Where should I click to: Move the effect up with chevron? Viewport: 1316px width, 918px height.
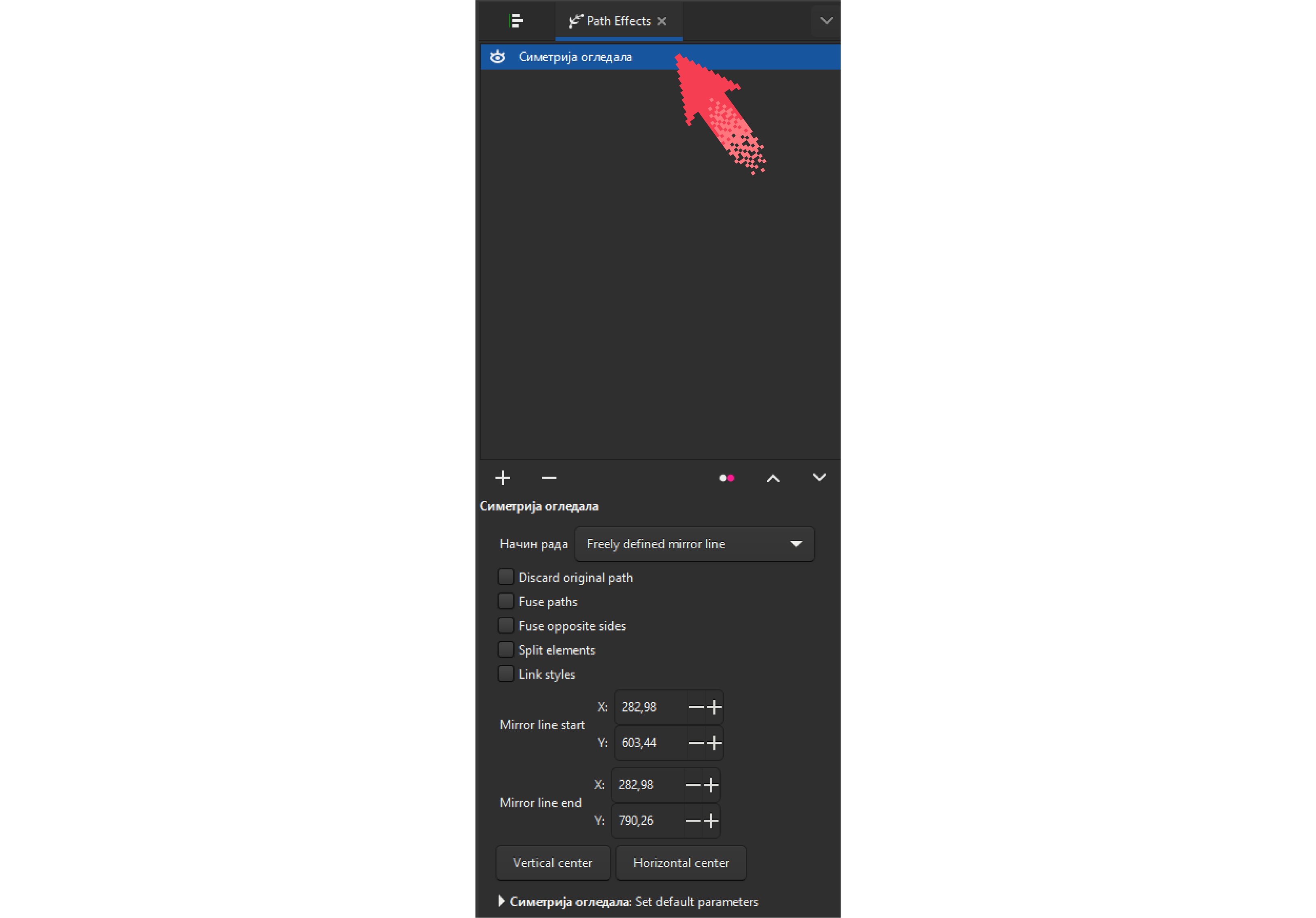coord(773,477)
